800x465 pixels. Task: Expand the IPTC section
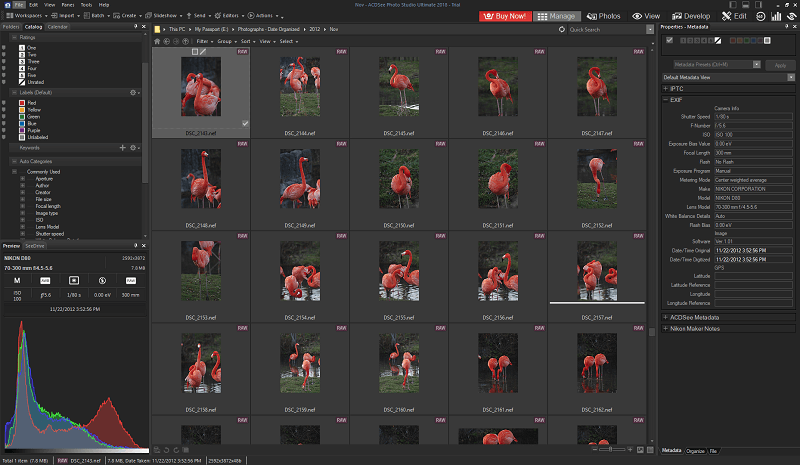(665, 88)
